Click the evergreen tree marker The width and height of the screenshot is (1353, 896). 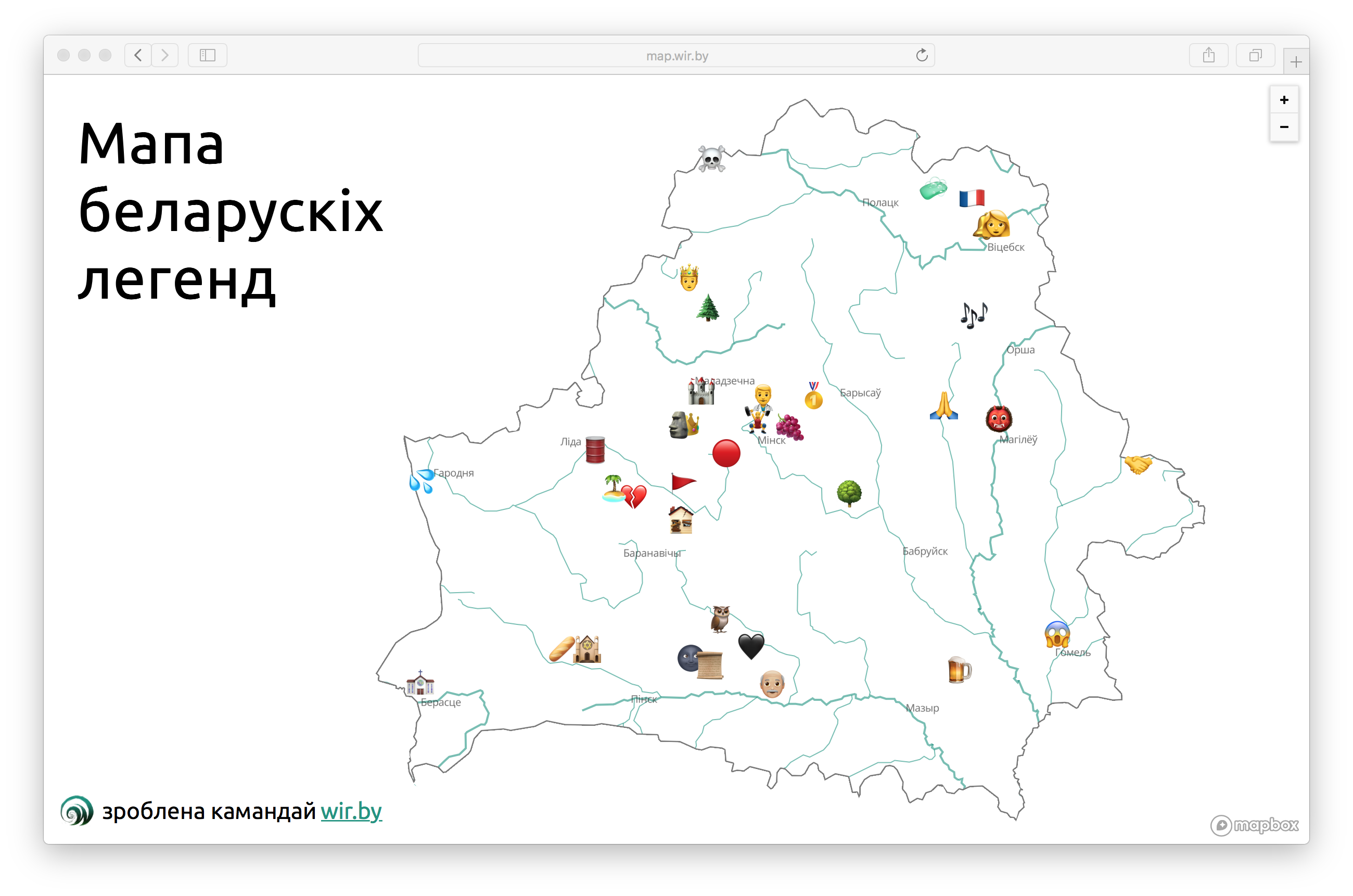708,308
